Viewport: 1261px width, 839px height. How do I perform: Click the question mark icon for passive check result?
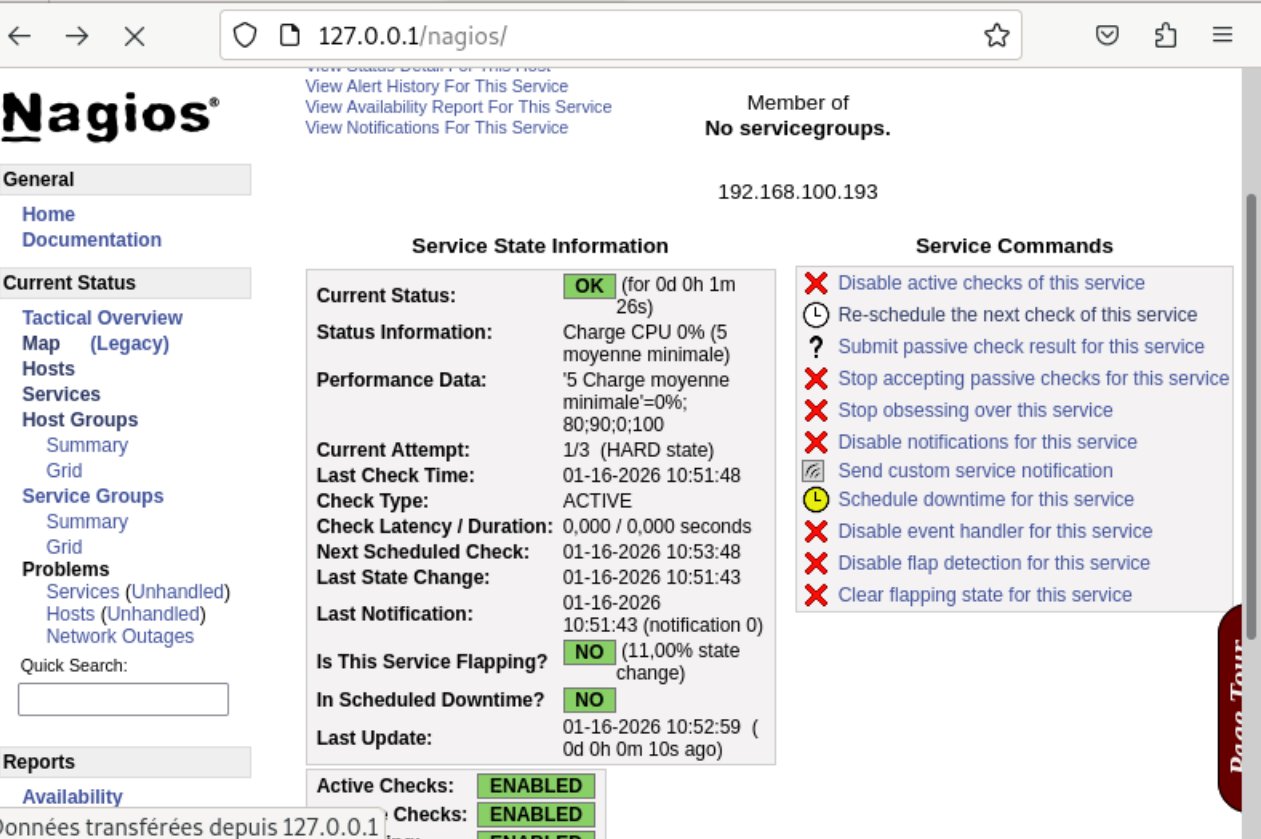click(x=816, y=347)
